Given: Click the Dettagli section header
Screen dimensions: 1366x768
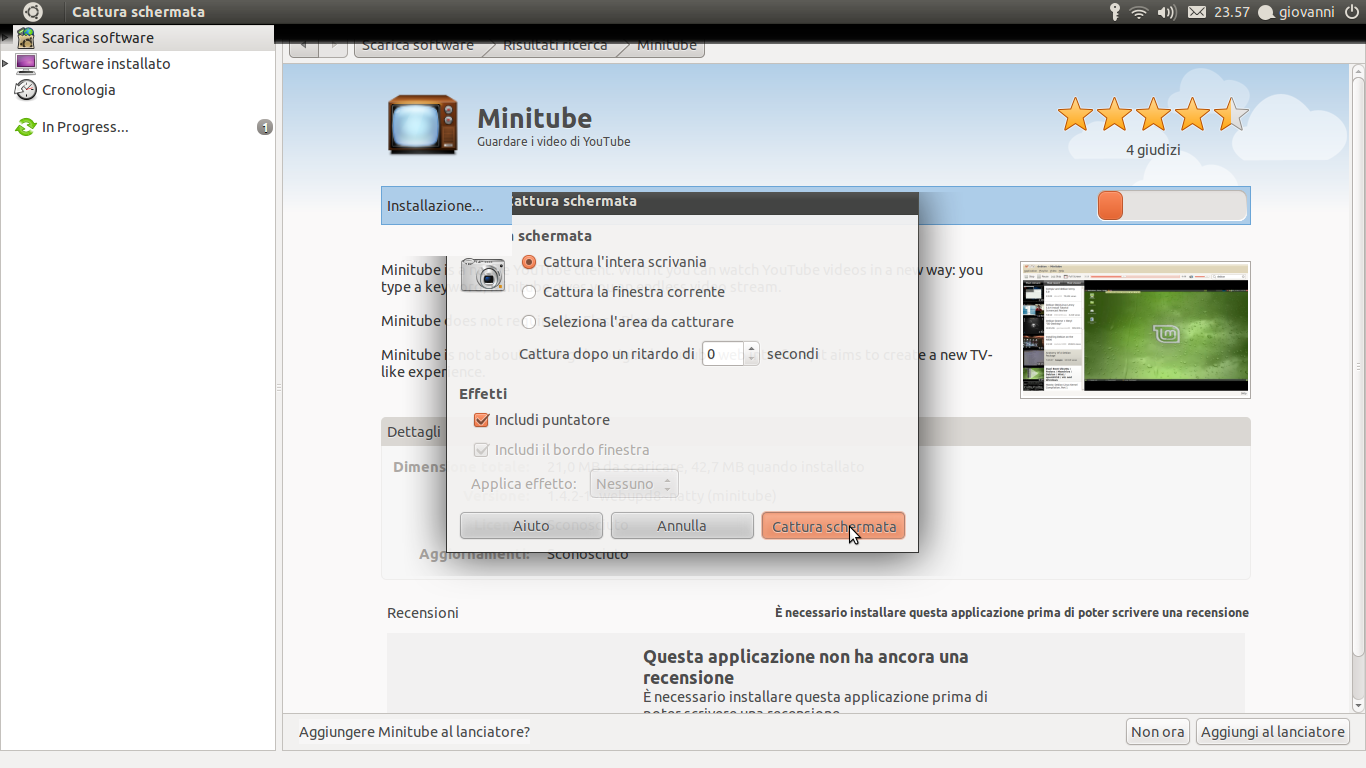Looking at the screenshot, I should [x=815, y=432].
